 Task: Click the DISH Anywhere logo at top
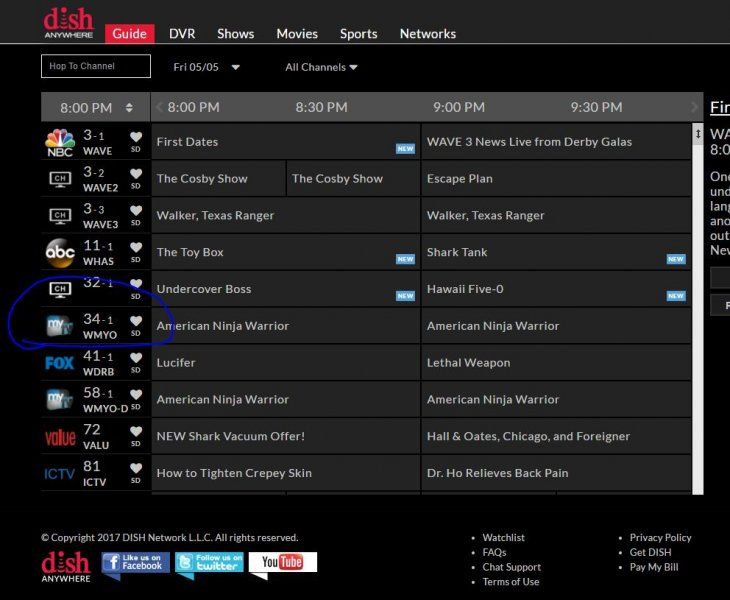click(68, 23)
